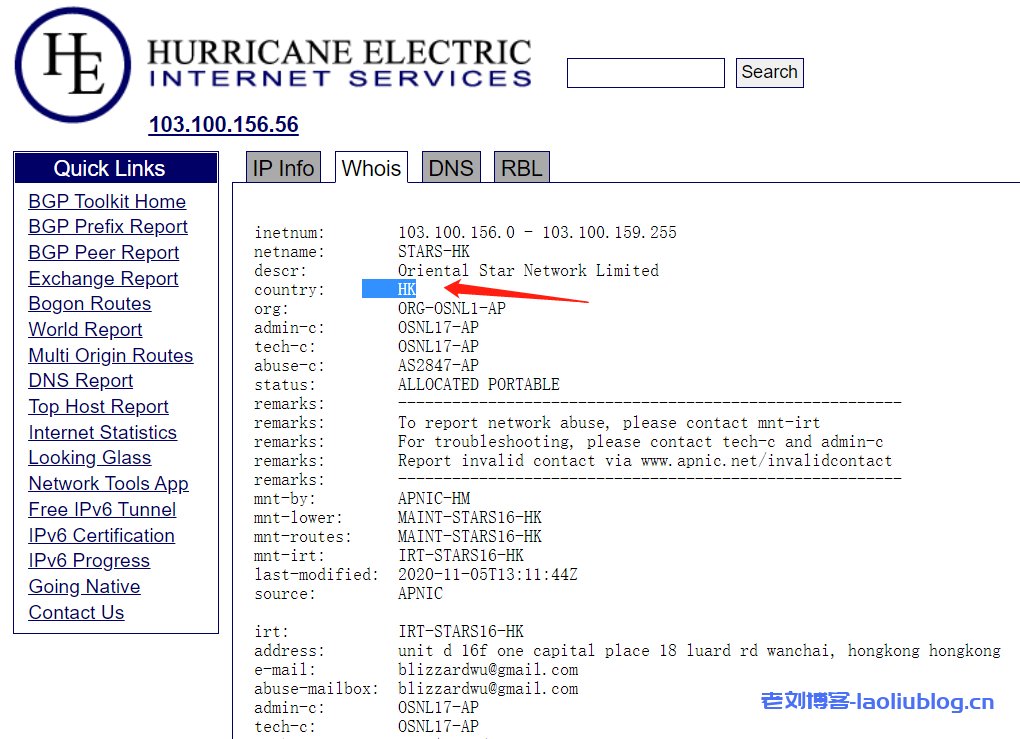
Task: Visit the IPv6 Certification page
Action: click(101, 536)
